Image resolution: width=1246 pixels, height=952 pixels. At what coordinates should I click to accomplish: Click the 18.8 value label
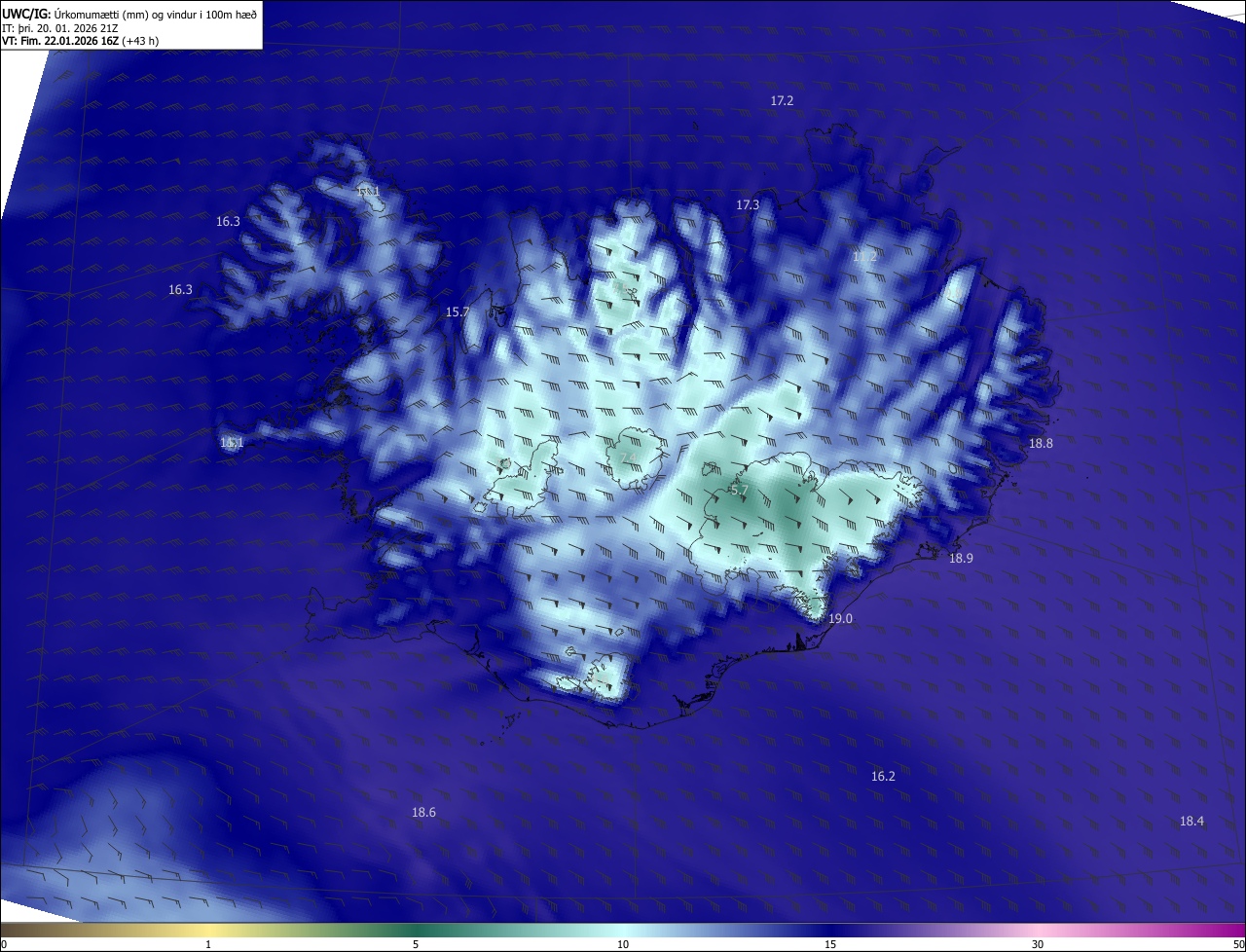coord(1041,444)
